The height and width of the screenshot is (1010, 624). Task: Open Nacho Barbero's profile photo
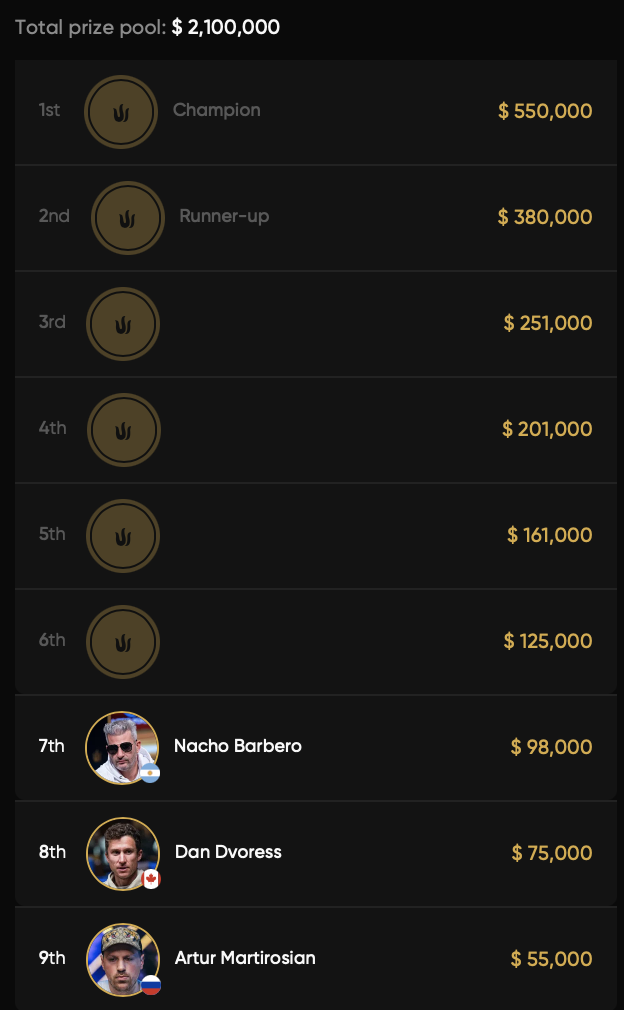click(121, 746)
